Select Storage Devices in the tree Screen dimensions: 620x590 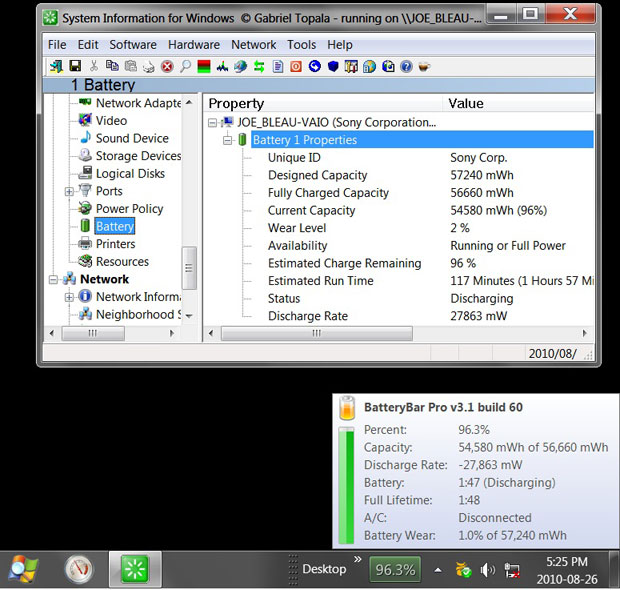tap(138, 156)
